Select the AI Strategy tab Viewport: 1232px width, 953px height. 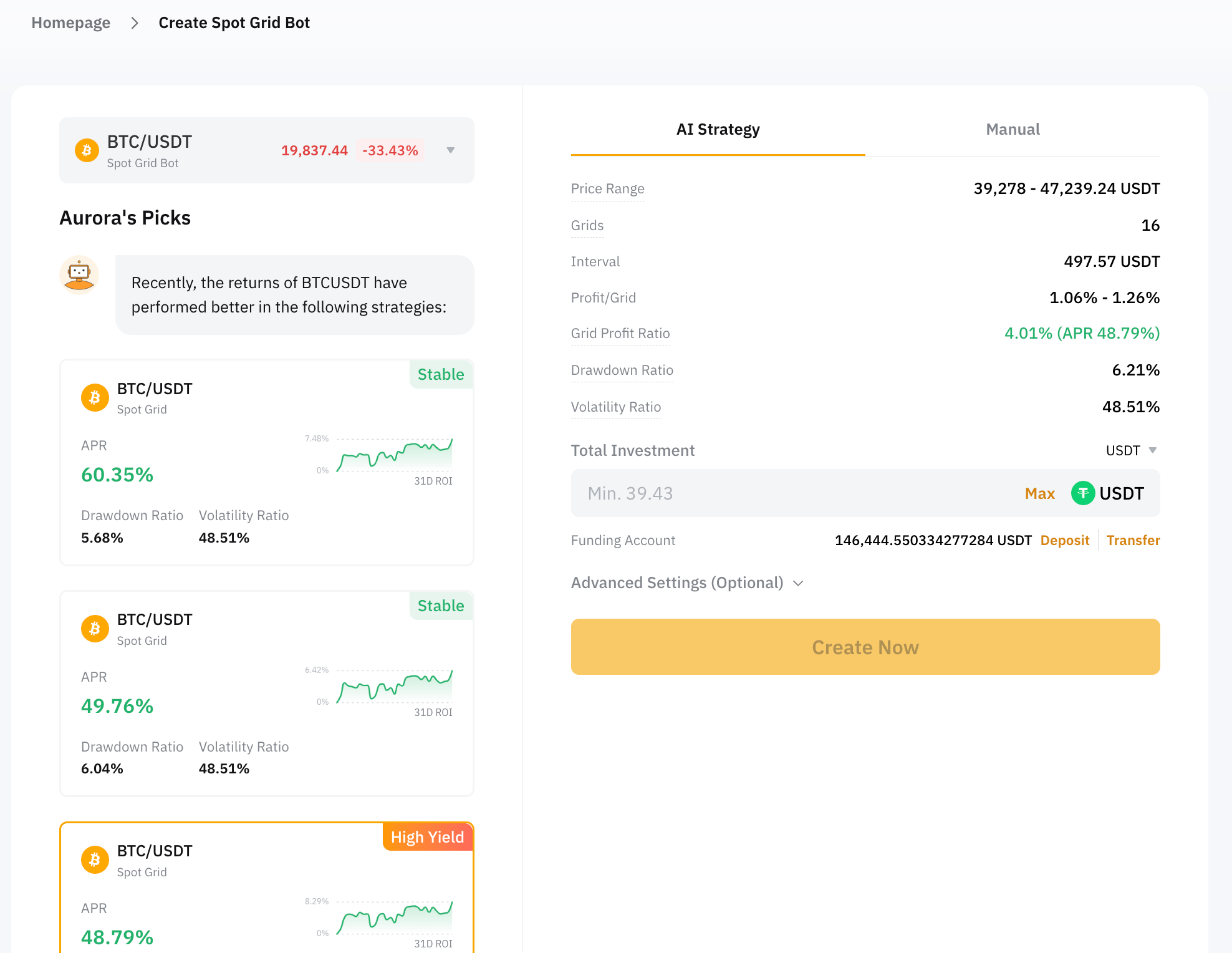tap(718, 129)
